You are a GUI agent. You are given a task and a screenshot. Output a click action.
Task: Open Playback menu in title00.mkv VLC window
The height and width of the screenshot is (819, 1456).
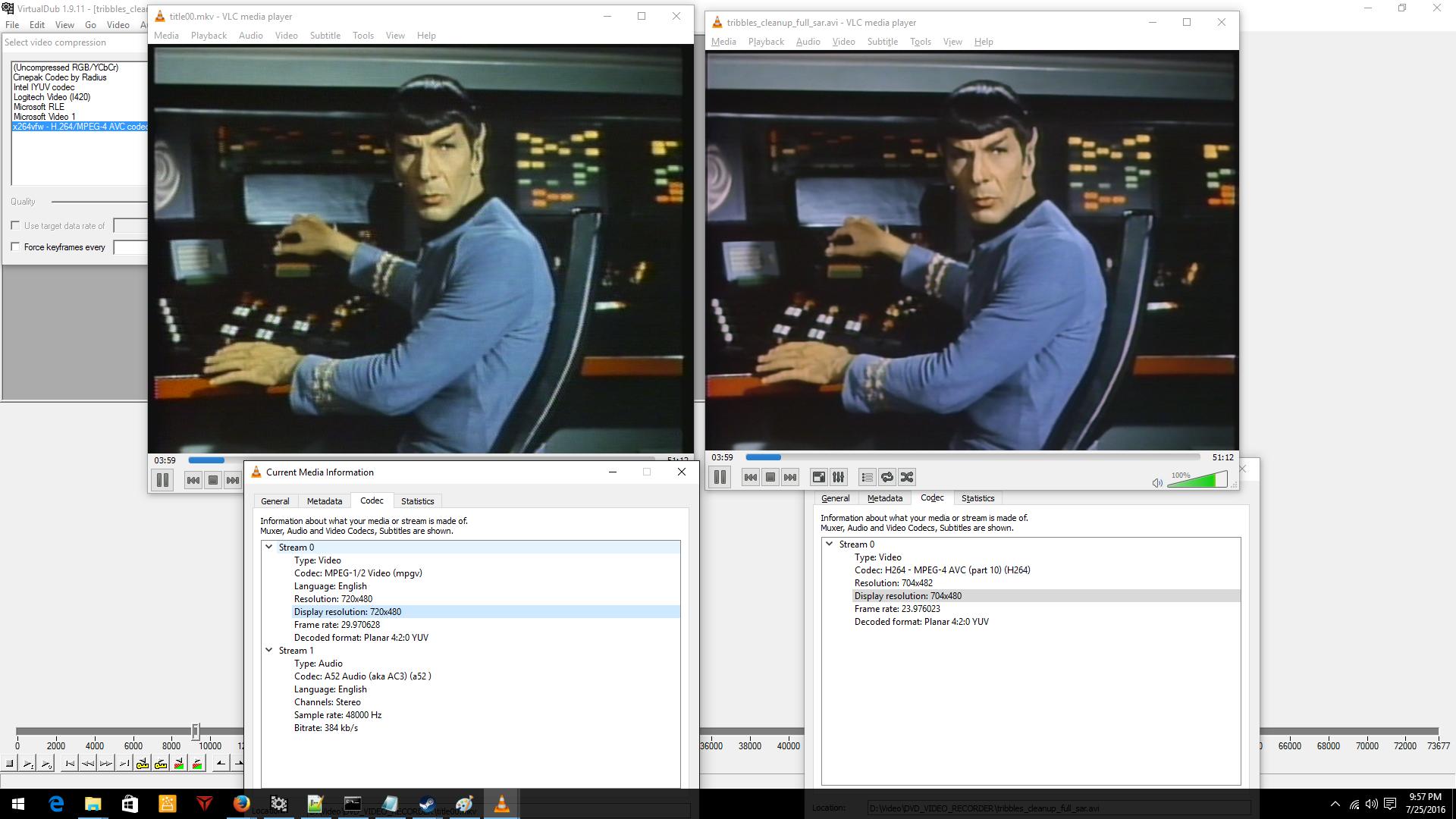(x=209, y=36)
